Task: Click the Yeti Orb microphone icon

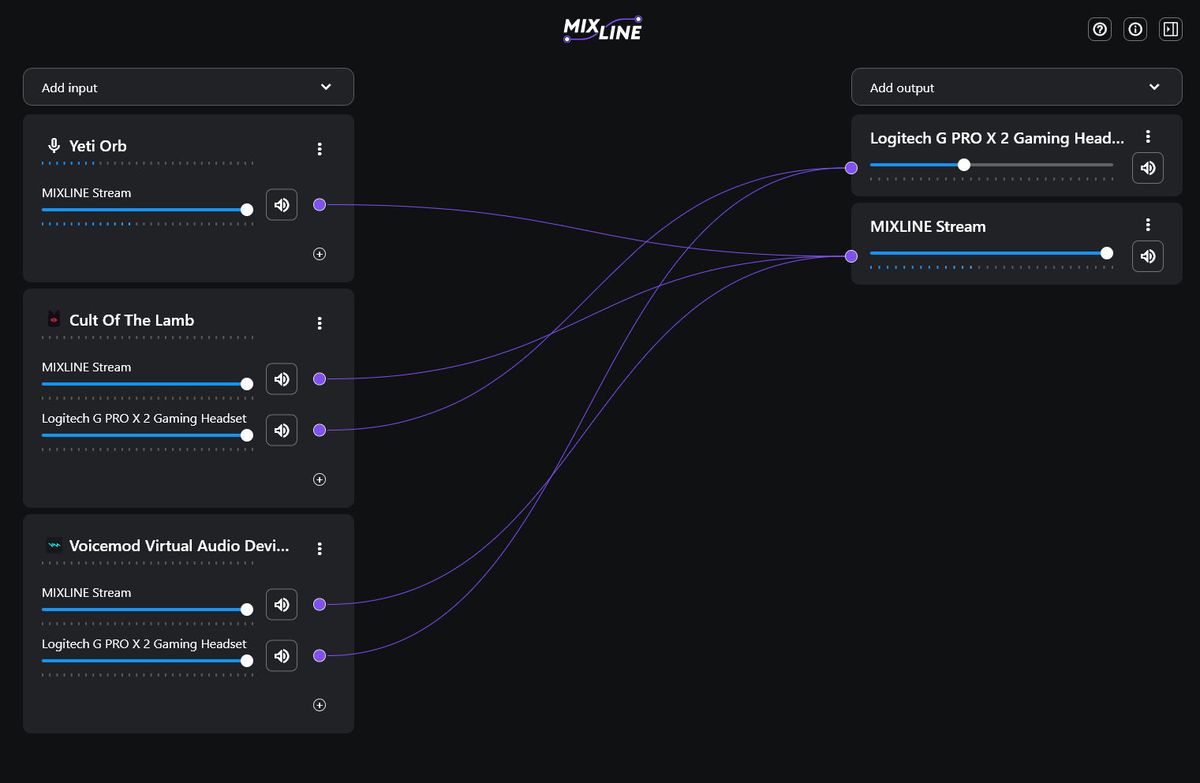Action: pos(54,146)
